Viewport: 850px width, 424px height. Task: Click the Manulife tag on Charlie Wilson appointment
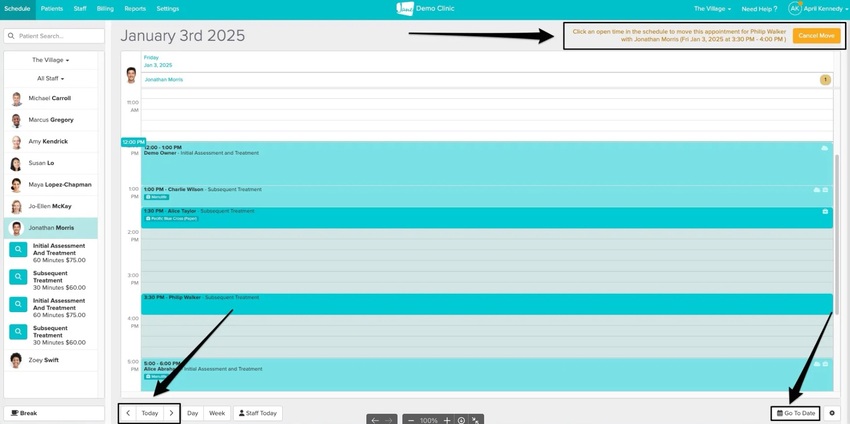(156, 197)
